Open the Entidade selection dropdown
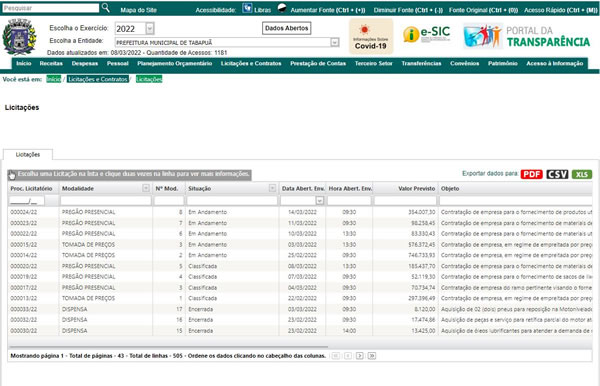The width and height of the screenshot is (600, 386). (x=334, y=42)
